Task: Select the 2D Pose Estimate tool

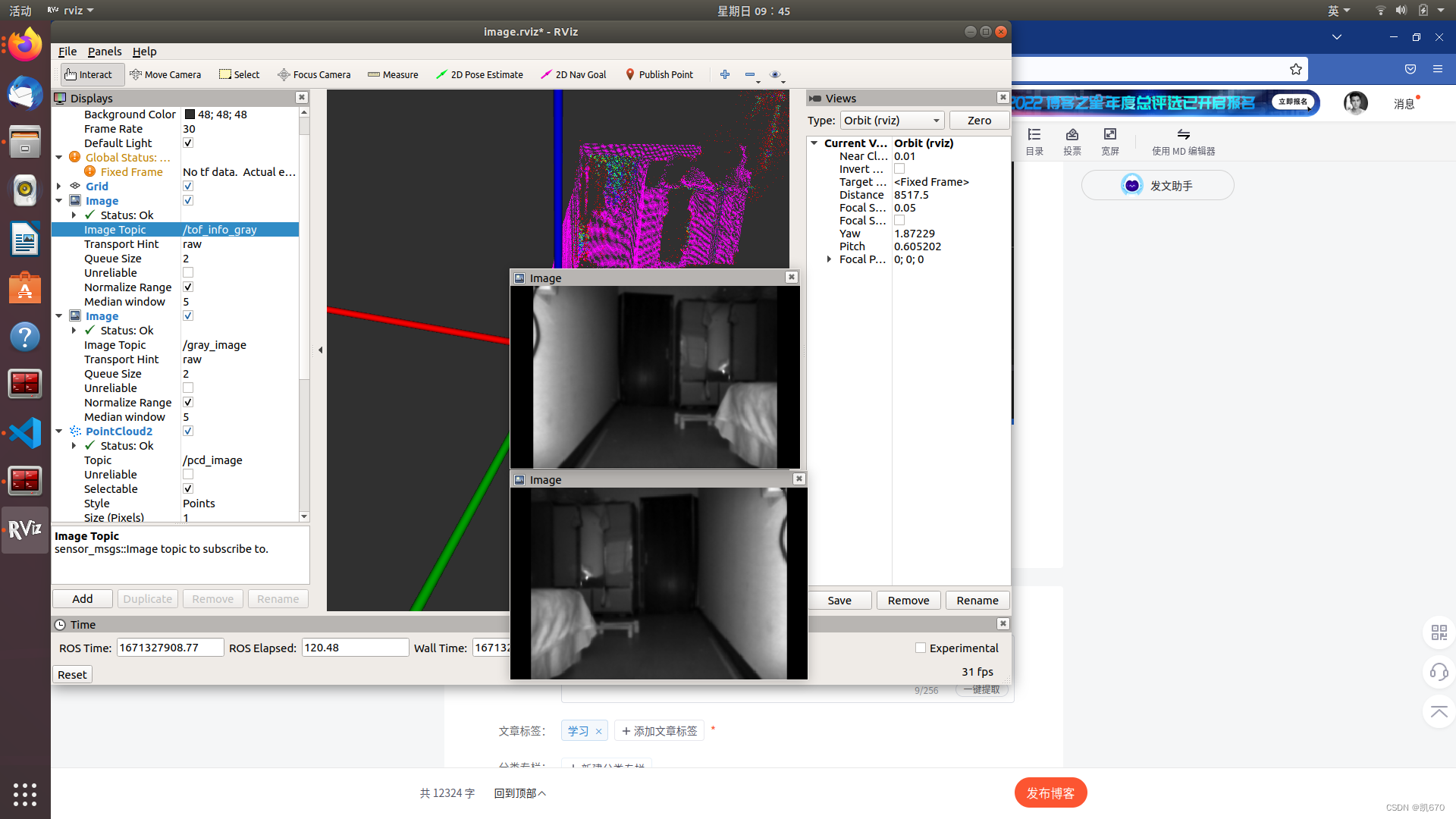Action: pyautogui.click(x=479, y=74)
